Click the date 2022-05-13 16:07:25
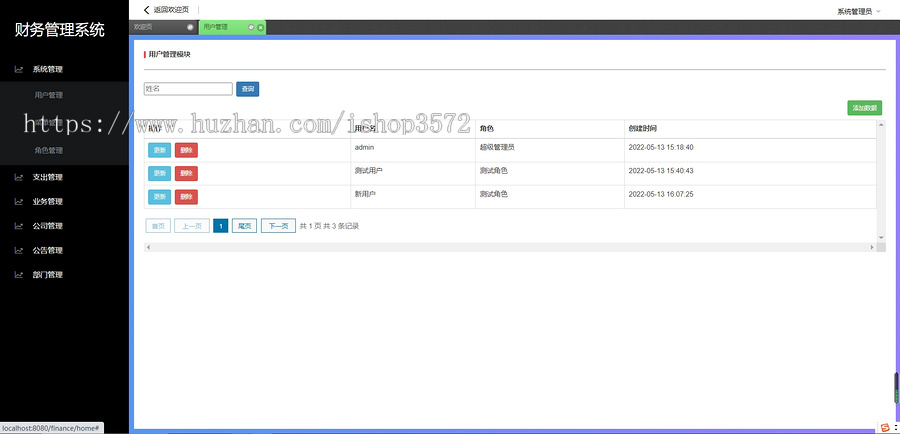900x434 pixels. [x=661, y=195]
